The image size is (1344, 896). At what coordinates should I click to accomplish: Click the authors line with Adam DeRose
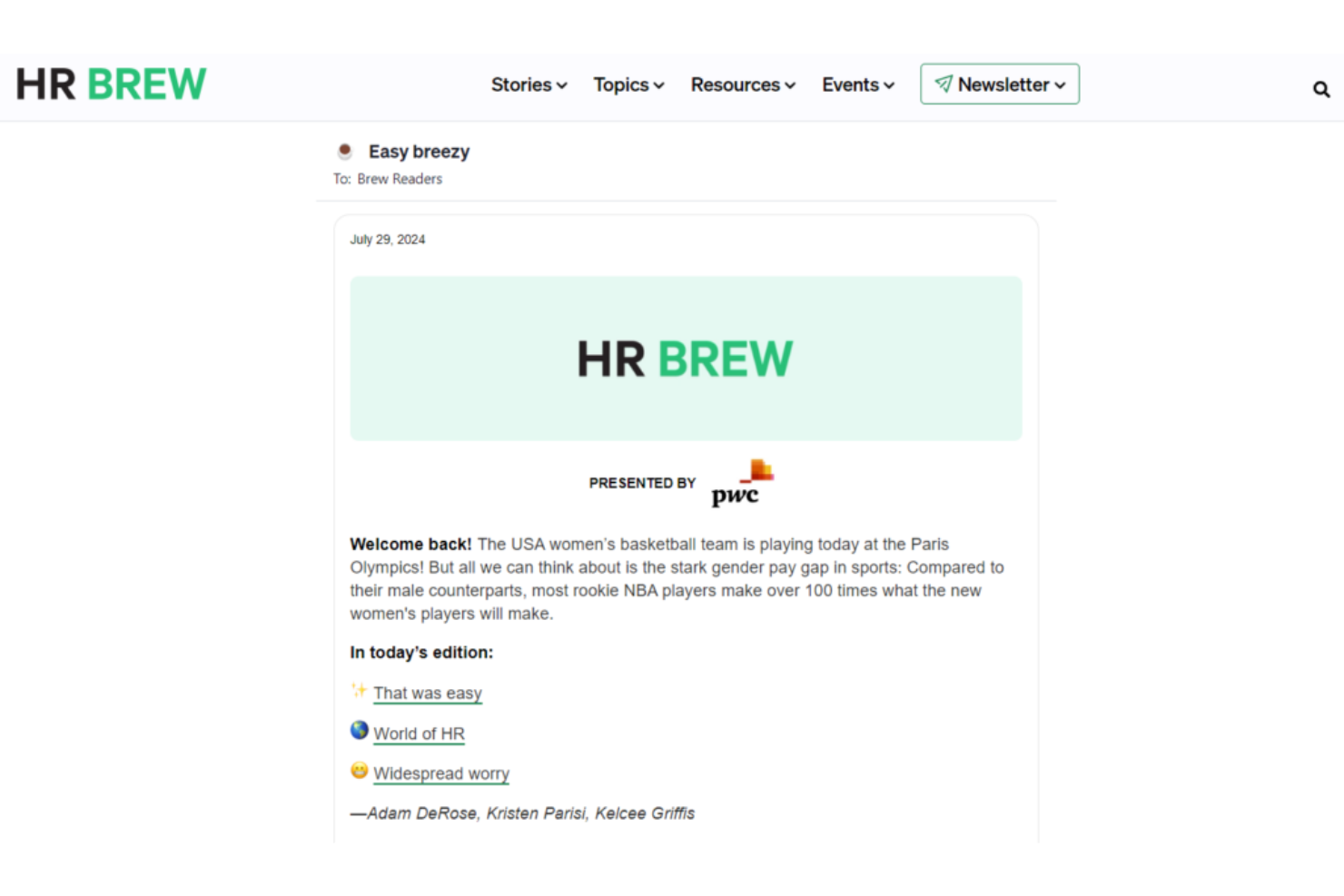522,813
